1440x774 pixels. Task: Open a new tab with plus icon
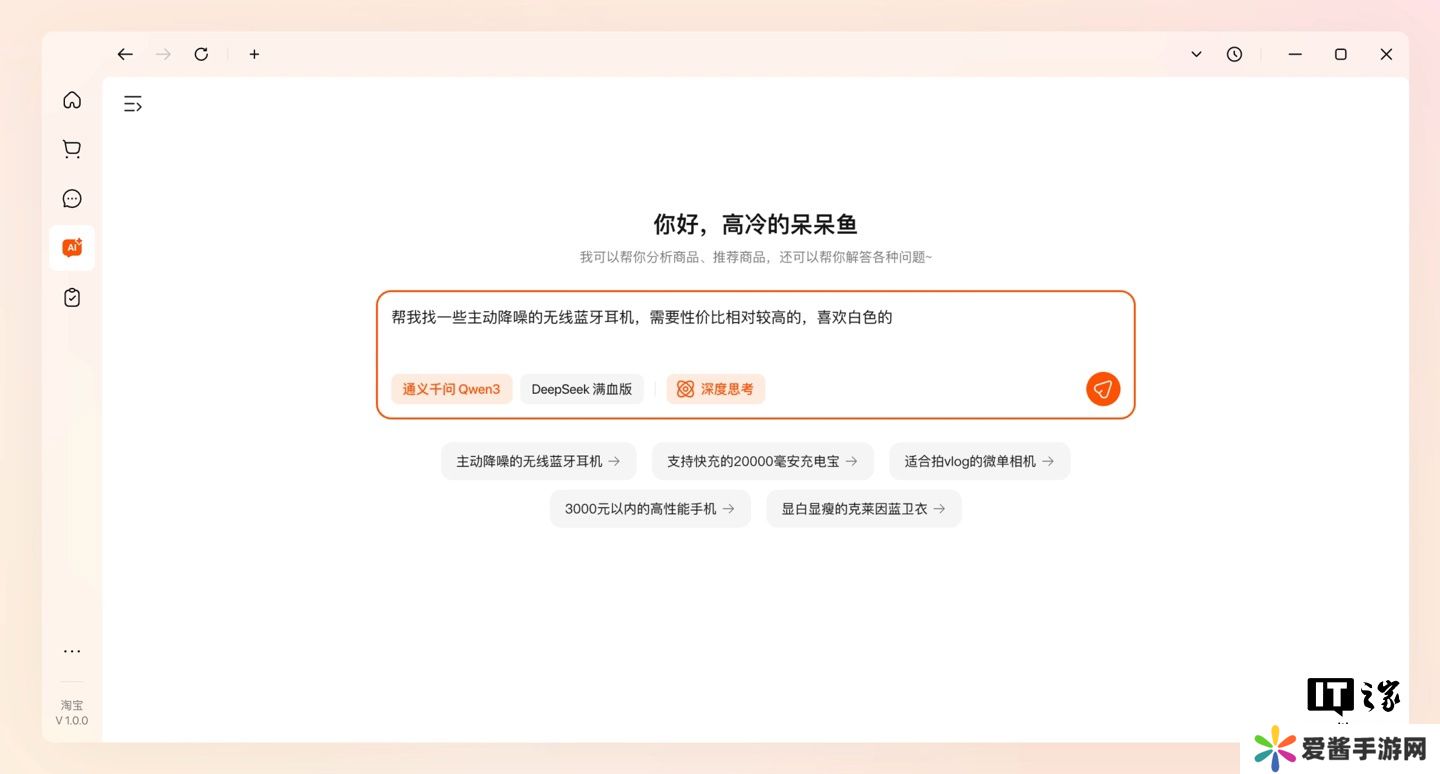point(254,54)
